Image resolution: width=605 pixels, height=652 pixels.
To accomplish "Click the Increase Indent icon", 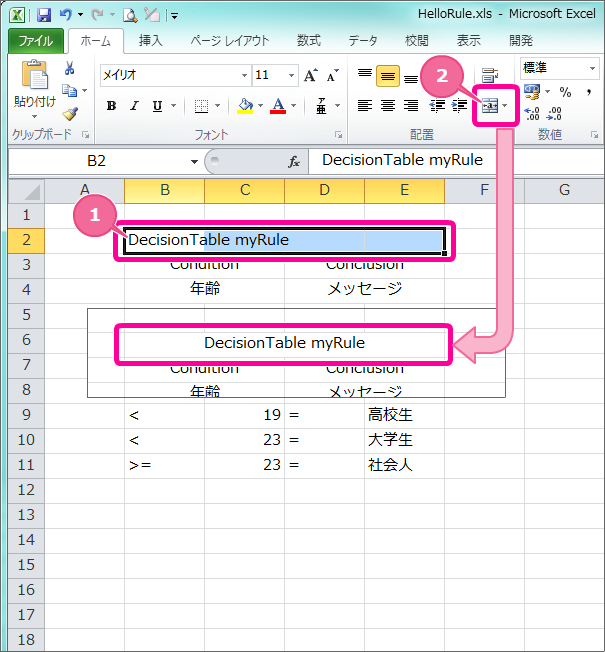I will (x=459, y=106).
